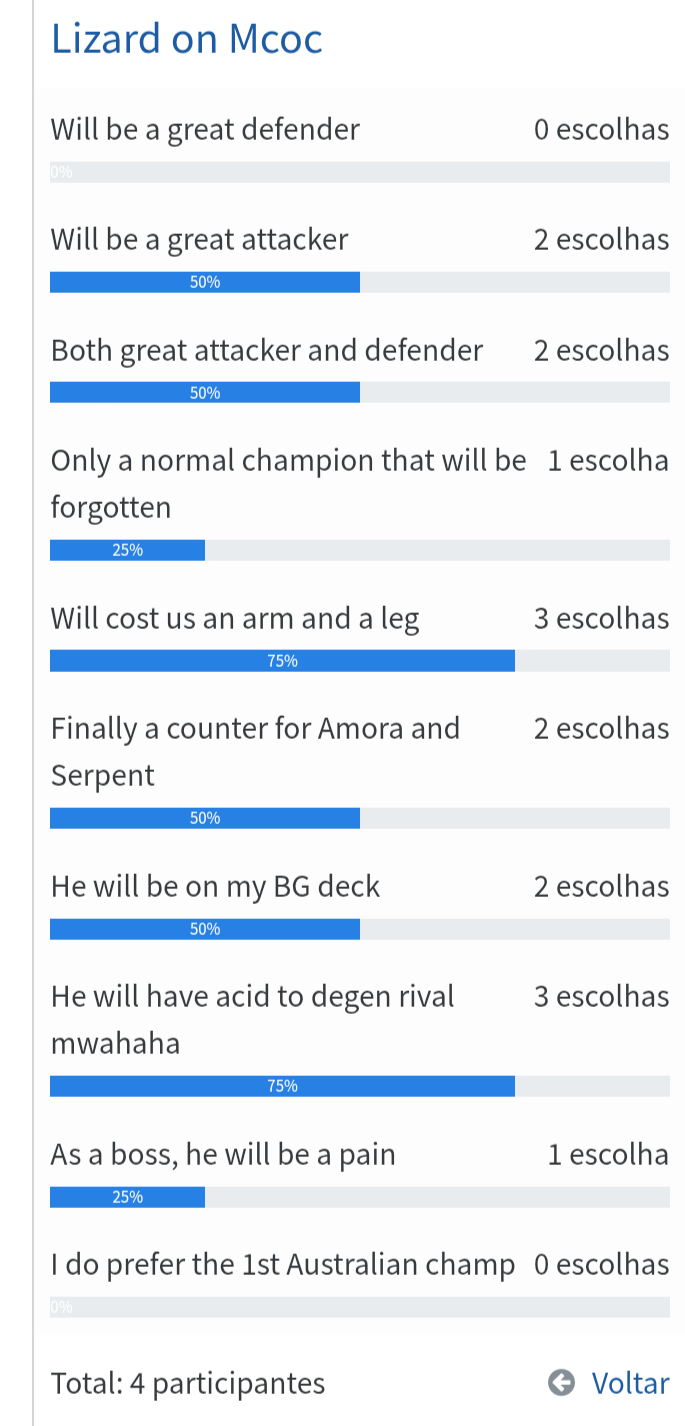The width and height of the screenshot is (685, 1426).
Task: Click 'Both great attacker and defender' text
Action: tap(266, 351)
